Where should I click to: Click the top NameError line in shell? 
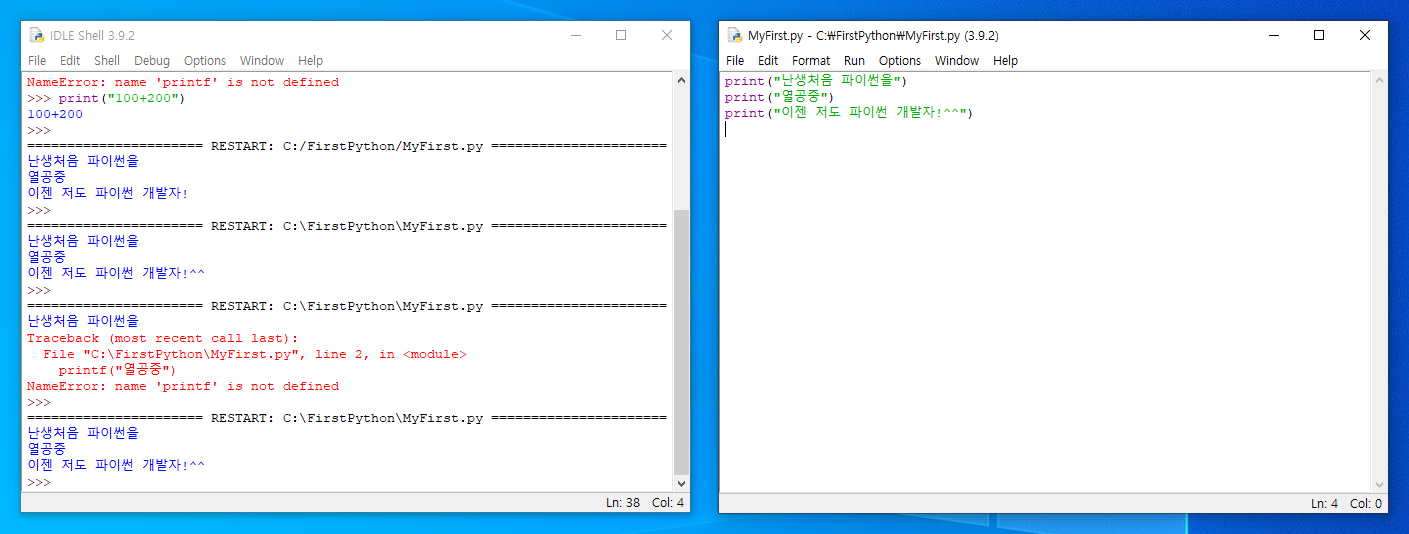(x=182, y=82)
